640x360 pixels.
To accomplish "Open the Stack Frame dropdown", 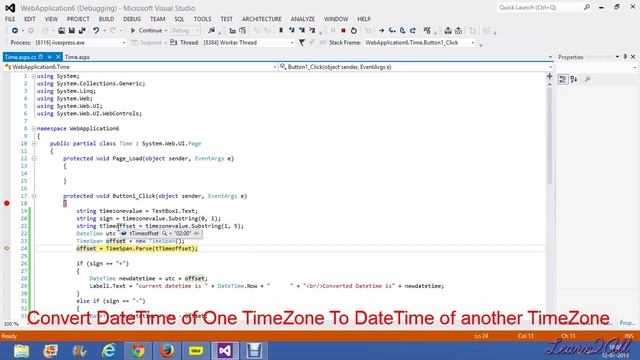I will 473,42.
